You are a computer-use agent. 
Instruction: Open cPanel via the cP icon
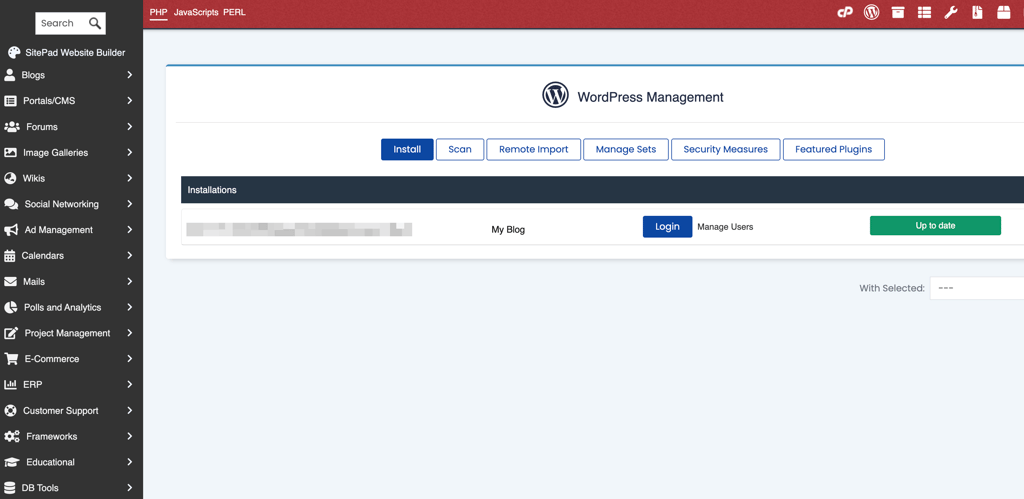pyautogui.click(x=845, y=12)
